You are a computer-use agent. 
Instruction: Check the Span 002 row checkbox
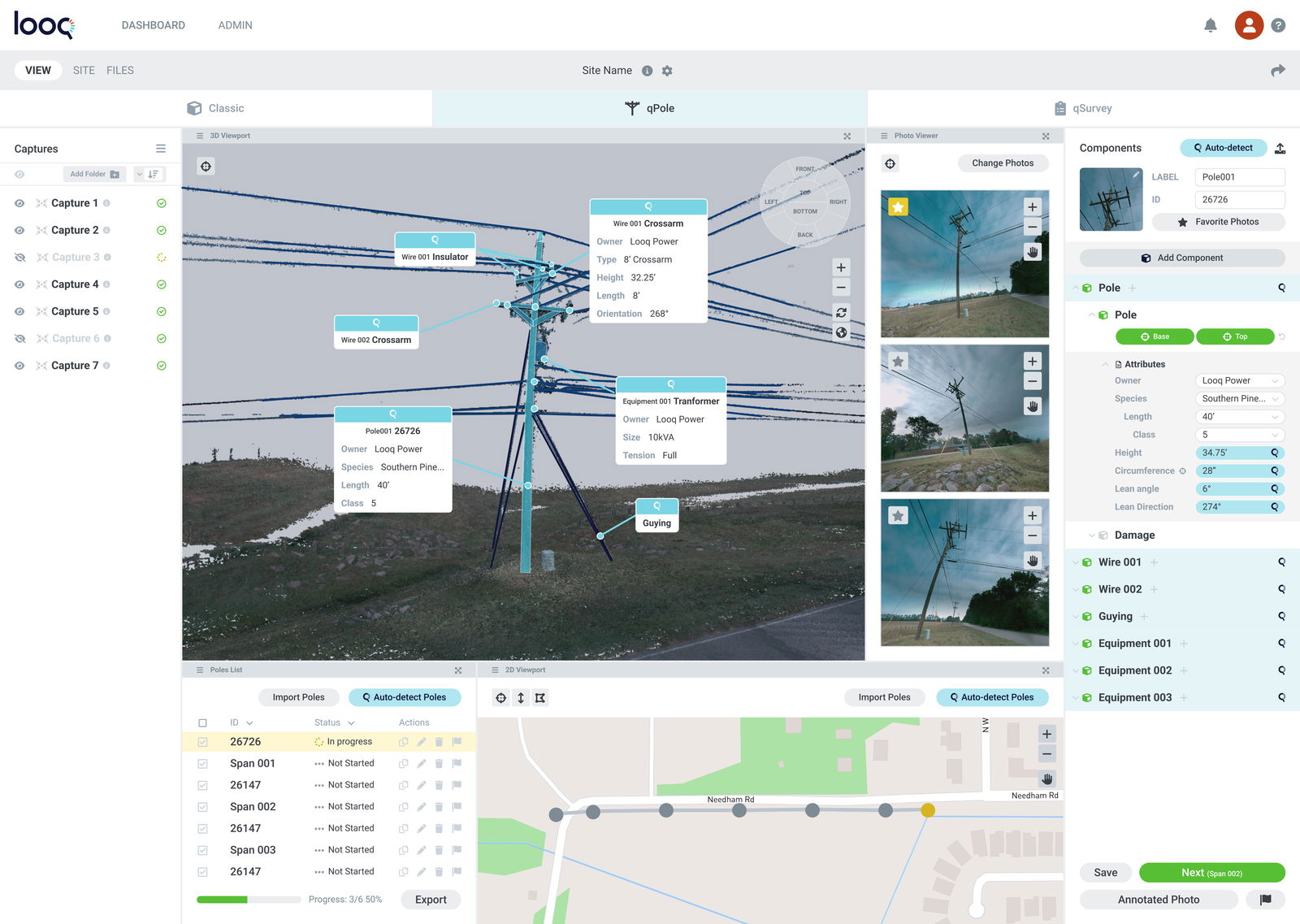tap(202, 806)
